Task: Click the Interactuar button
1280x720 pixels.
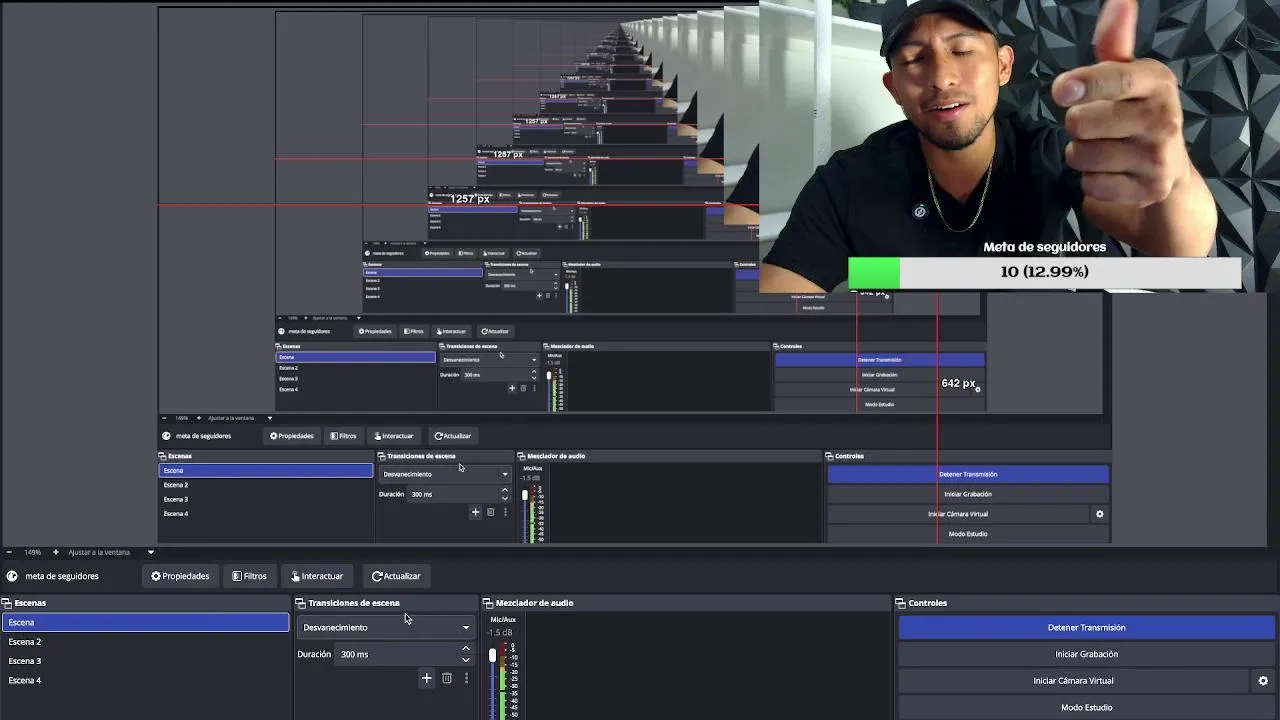Action: pyautogui.click(x=316, y=576)
